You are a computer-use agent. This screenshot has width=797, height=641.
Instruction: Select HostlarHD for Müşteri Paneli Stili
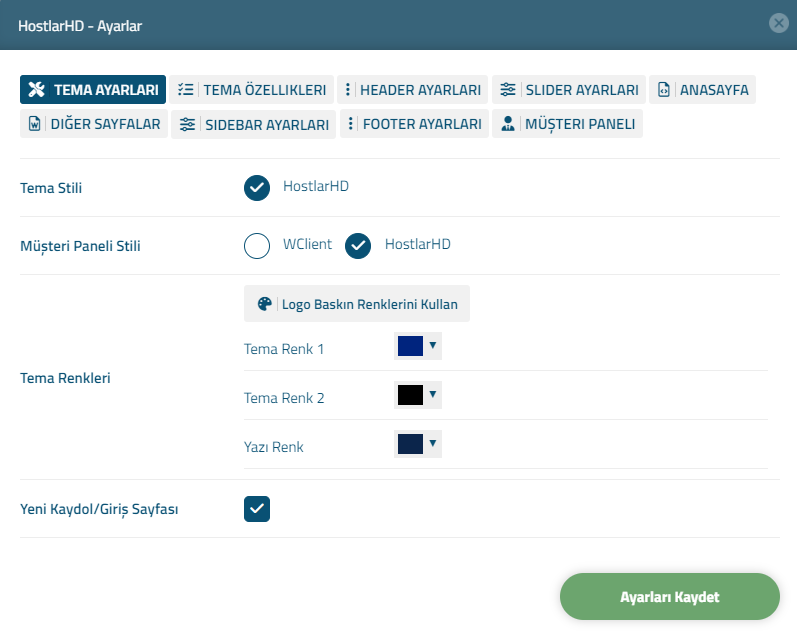coord(358,246)
